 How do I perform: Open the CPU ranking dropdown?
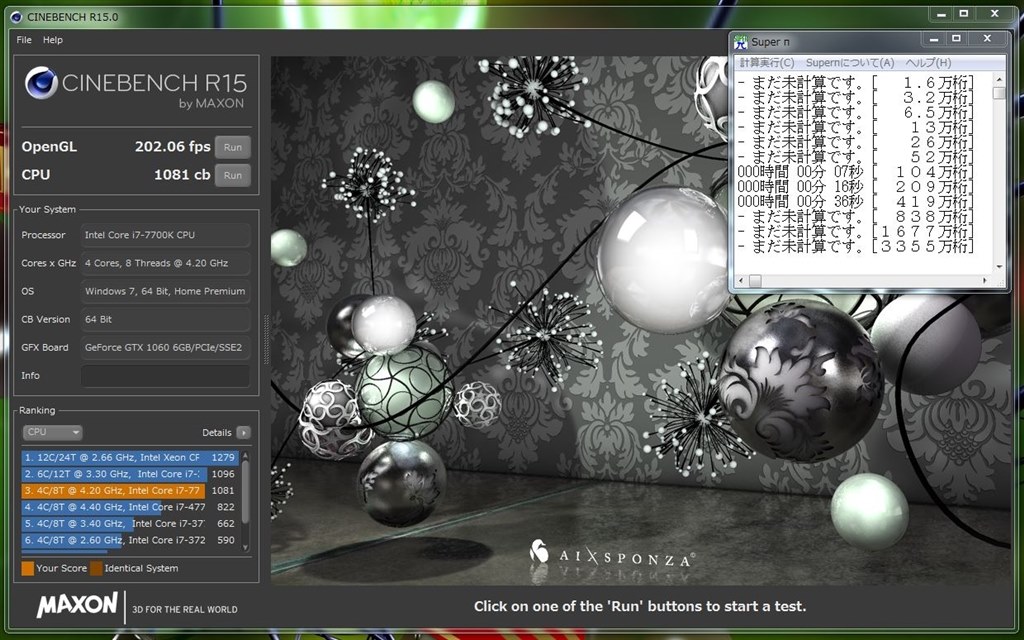pyautogui.click(x=52, y=432)
